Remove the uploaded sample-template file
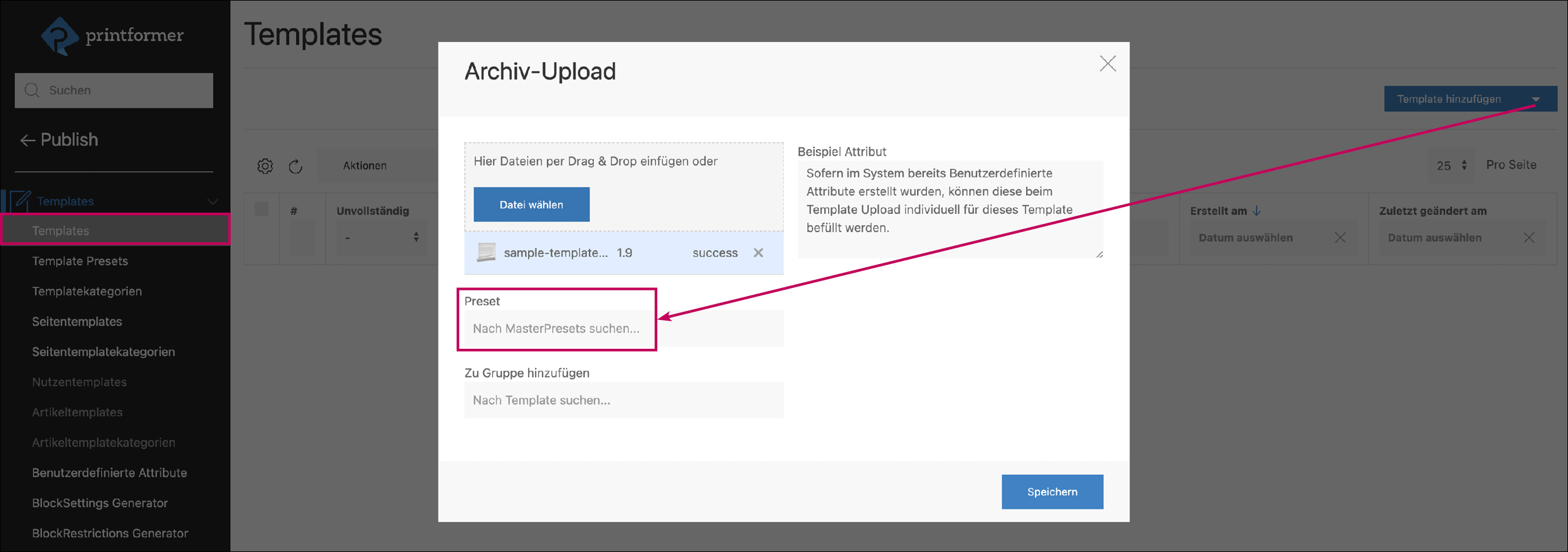Image resolution: width=1568 pixels, height=552 pixels. (x=758, y=253)
